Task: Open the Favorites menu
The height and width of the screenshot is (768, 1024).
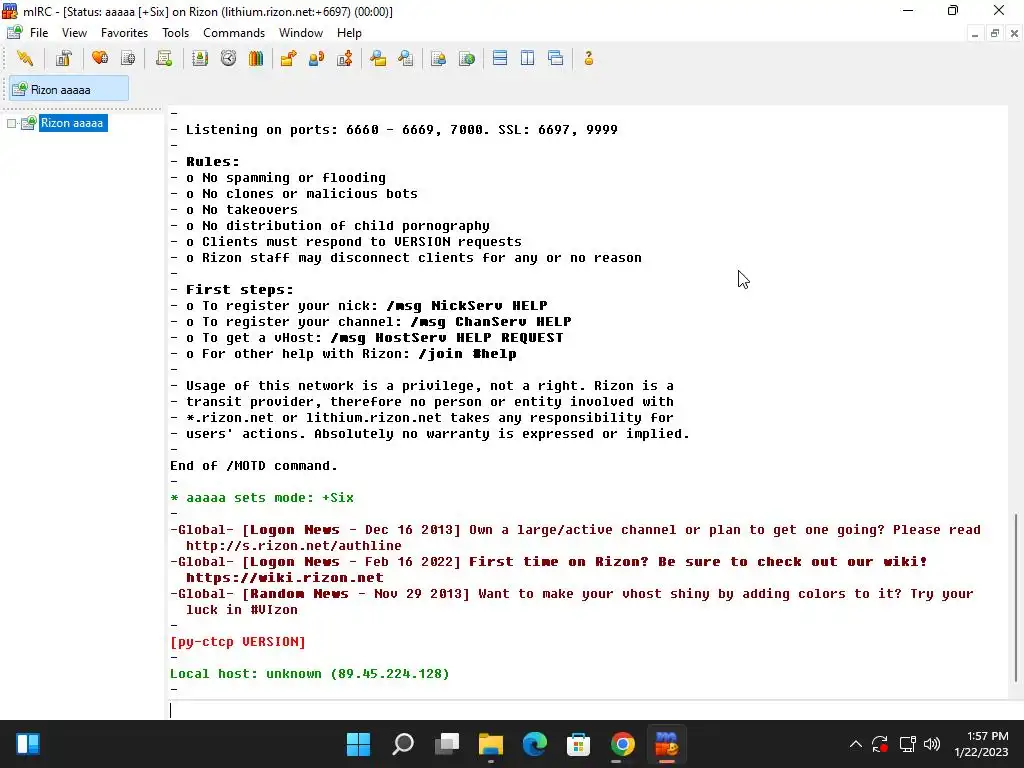Action: [x=124, y=33]
